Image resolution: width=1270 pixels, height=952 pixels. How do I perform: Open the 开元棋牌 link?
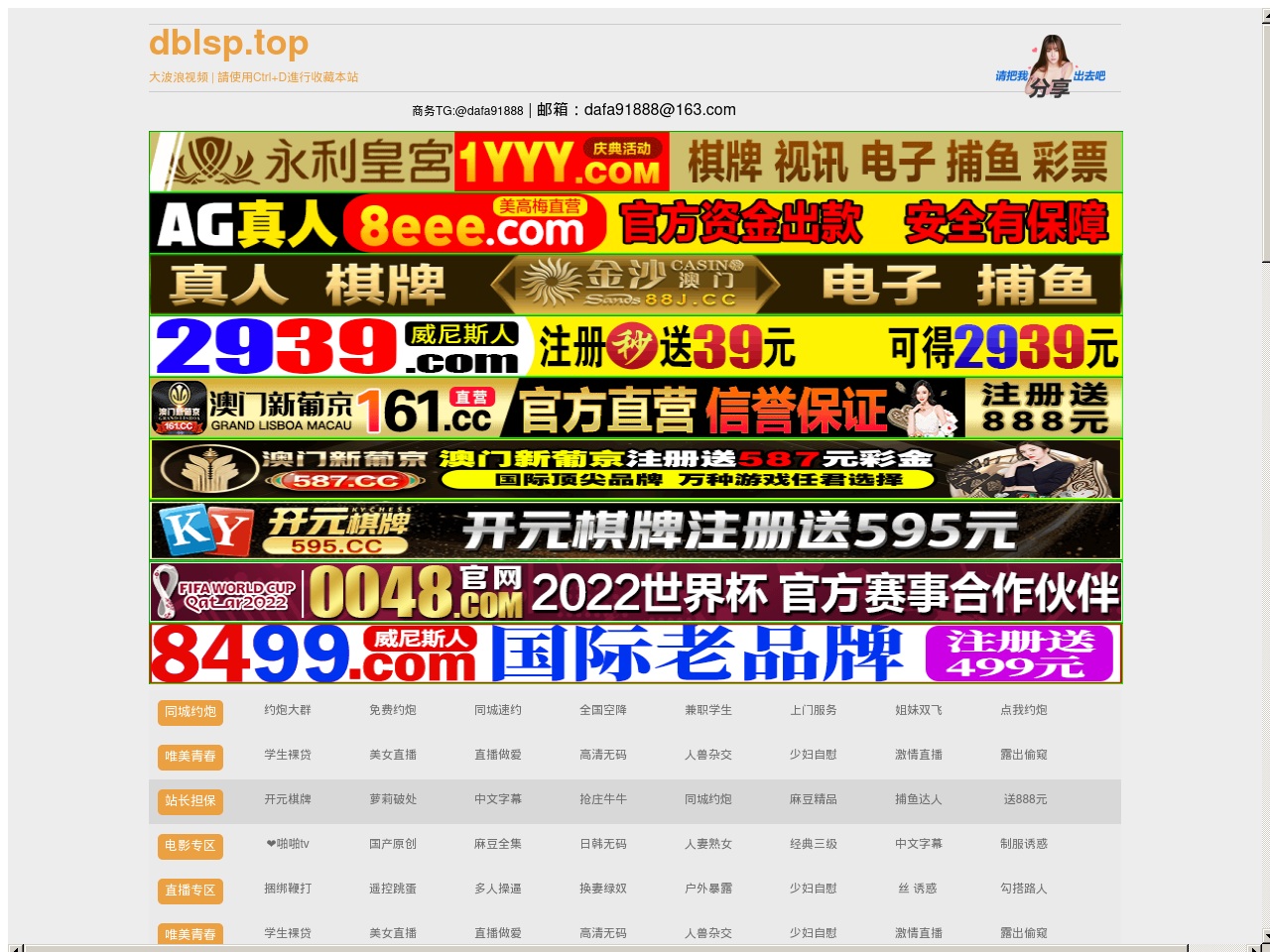click(288, 799)
